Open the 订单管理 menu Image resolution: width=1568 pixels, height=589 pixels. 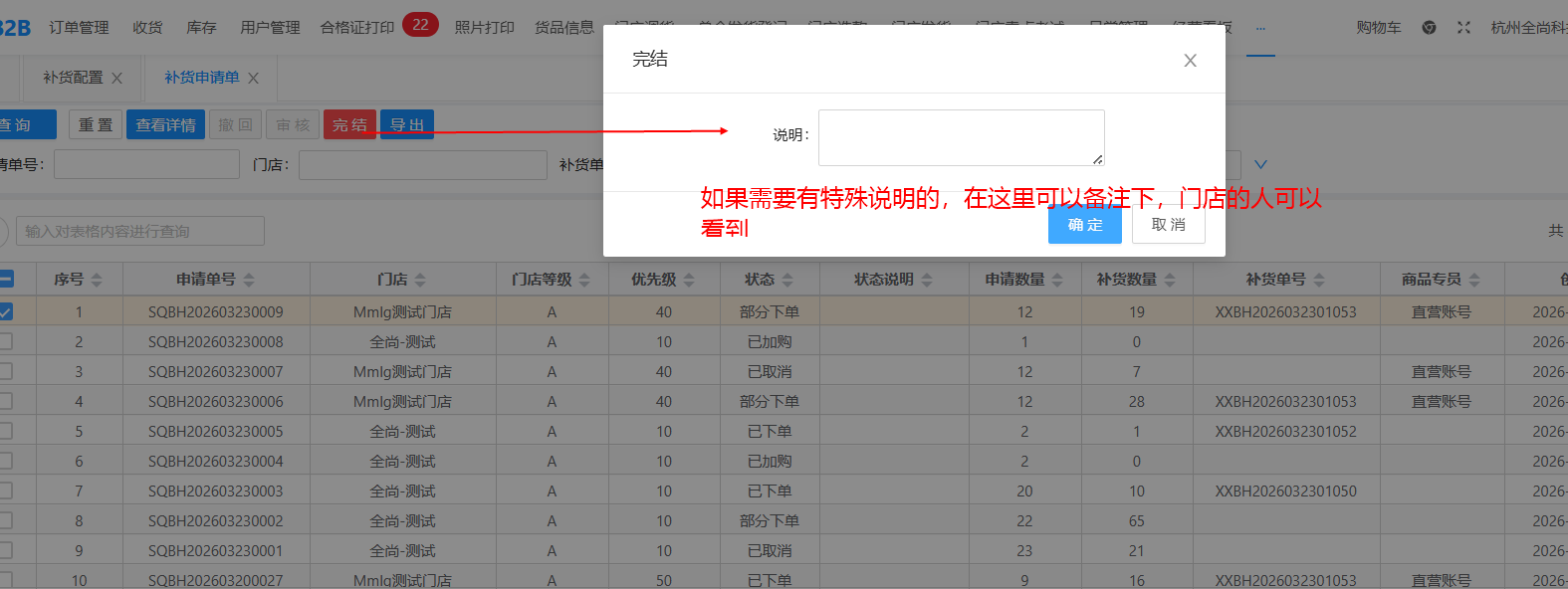click(x=79, y=28)
